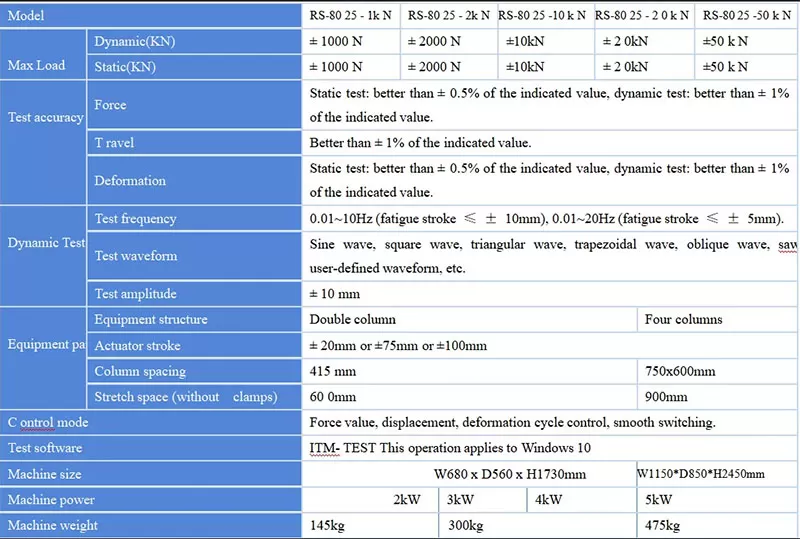Select model "RS-80 25 - 2k N"
The image size is (800, 539).
click(x=448, y=16)
